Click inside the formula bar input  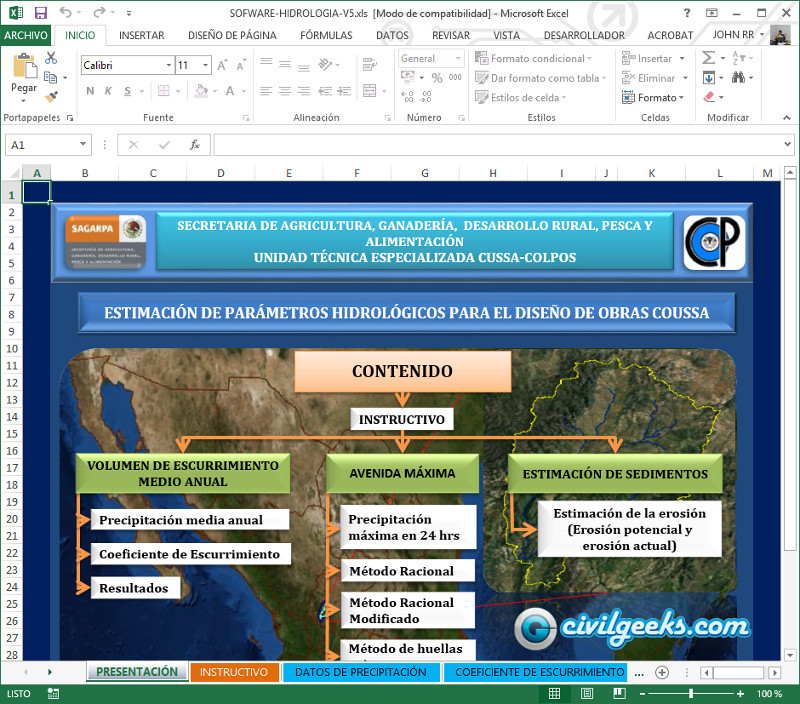coord(500,145)
